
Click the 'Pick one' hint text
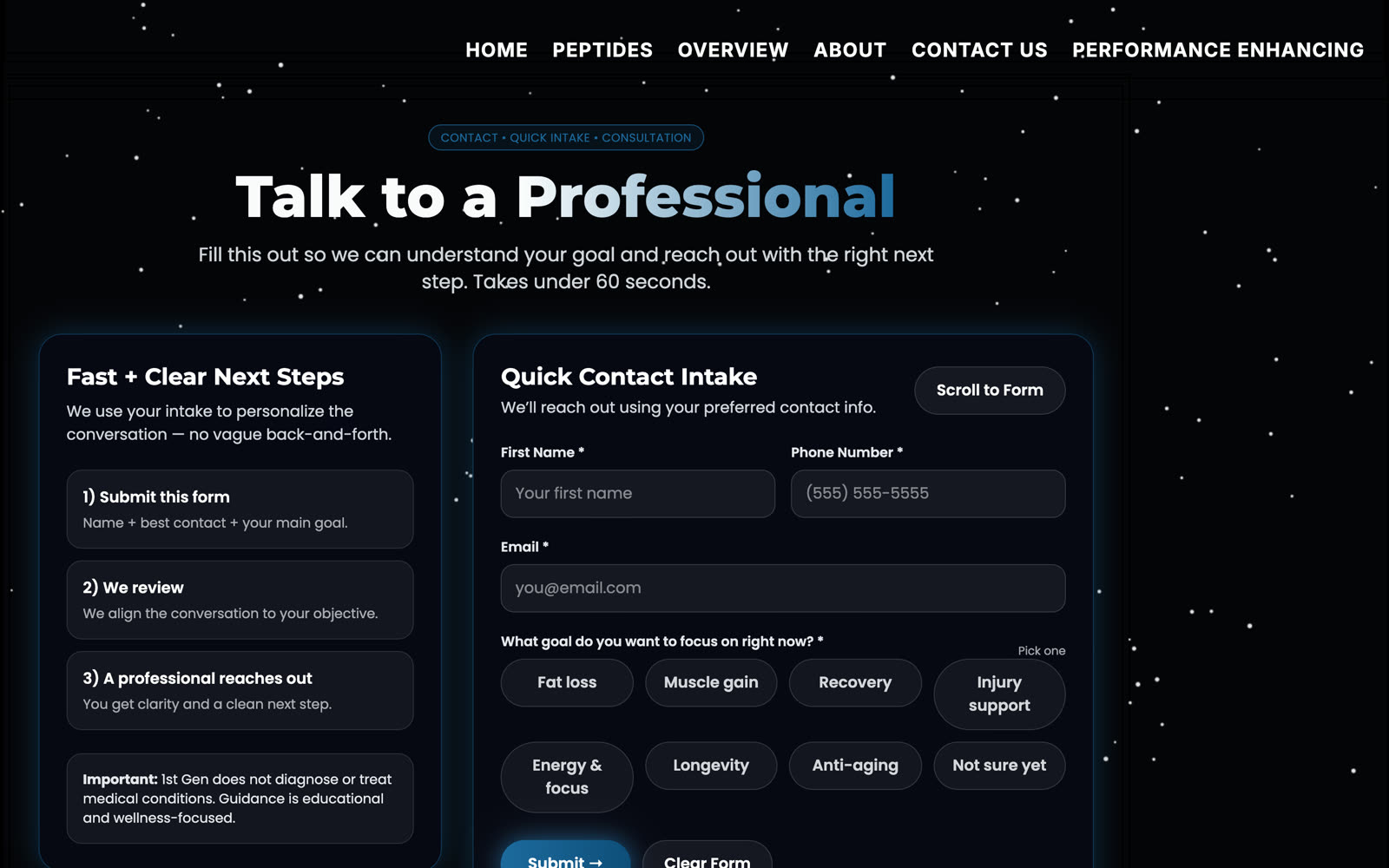[1042, 651]
